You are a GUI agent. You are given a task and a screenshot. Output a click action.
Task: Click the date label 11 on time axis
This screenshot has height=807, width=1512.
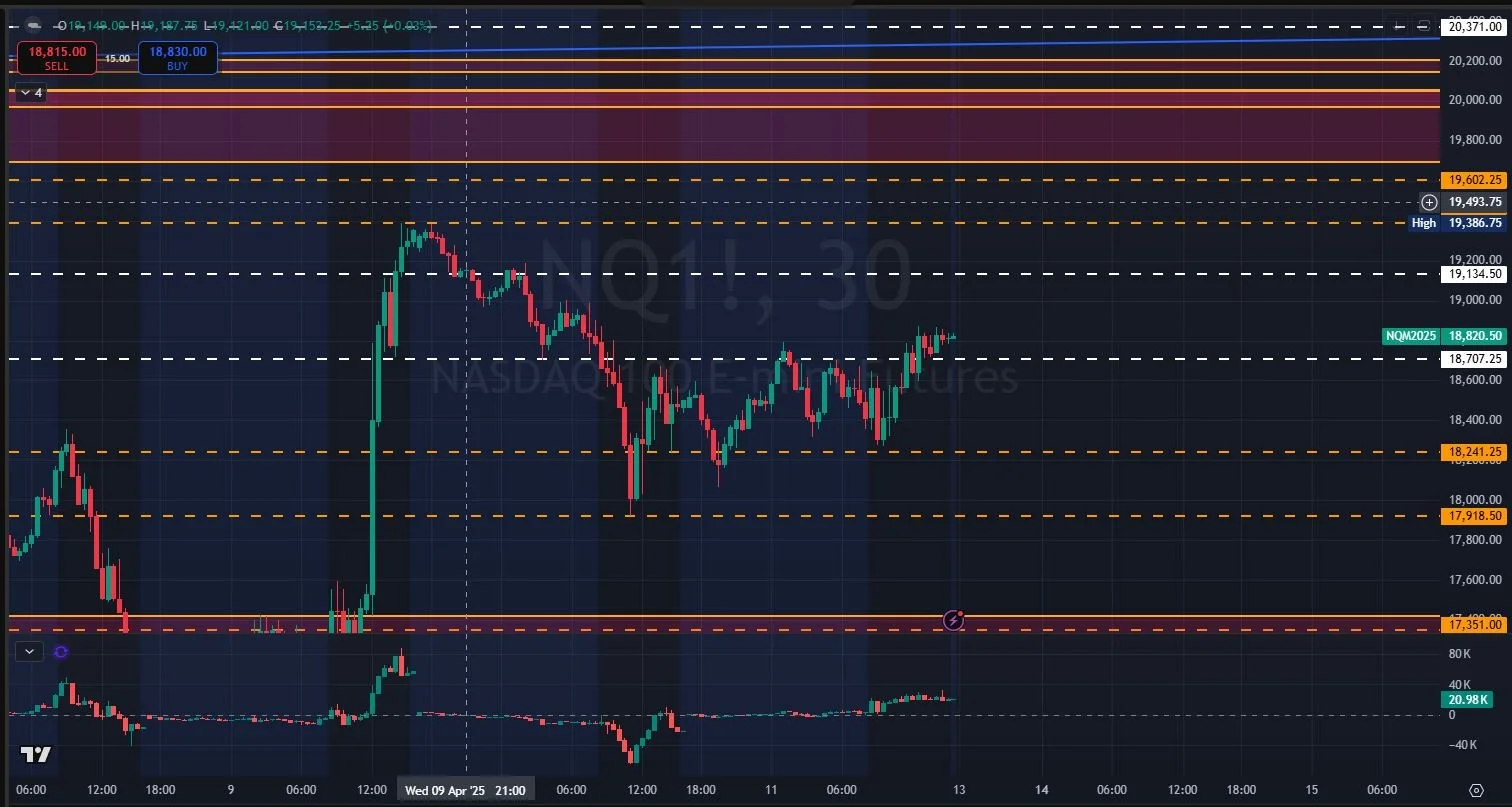[x=772, y=790]
